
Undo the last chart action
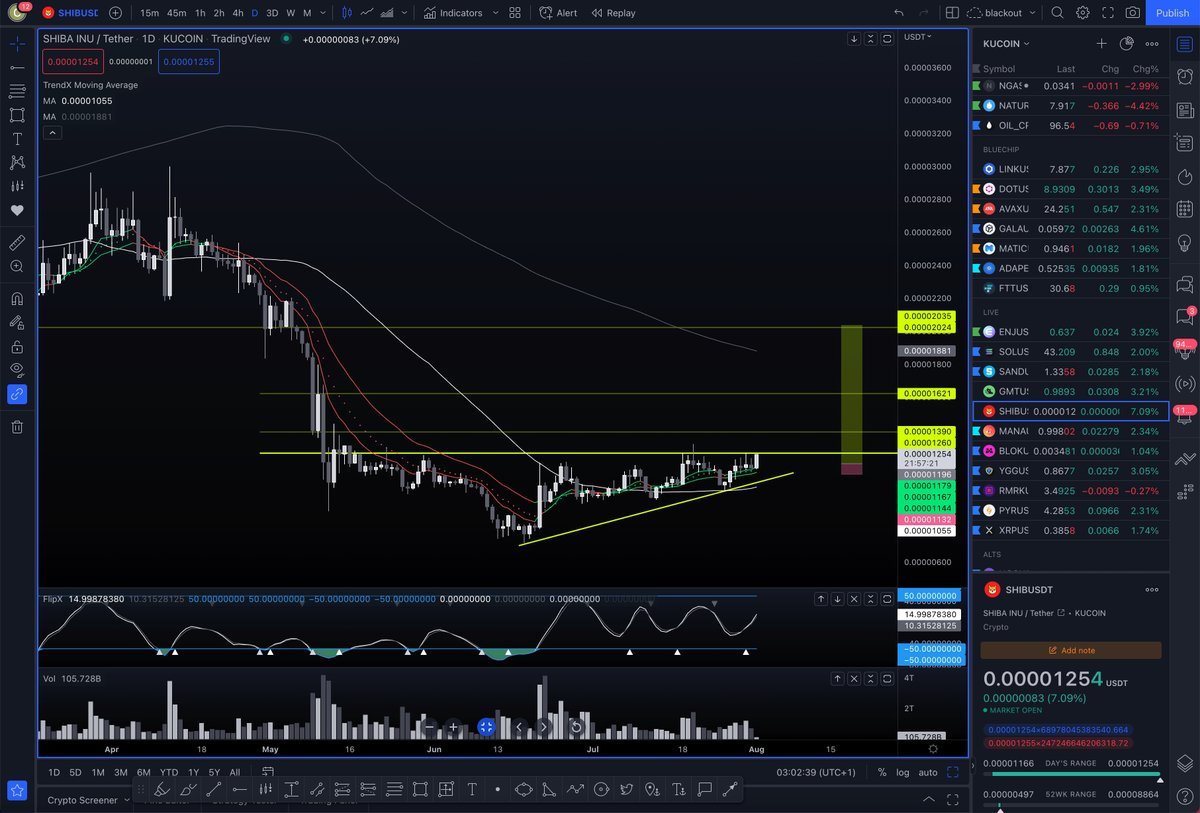point(898,13)
